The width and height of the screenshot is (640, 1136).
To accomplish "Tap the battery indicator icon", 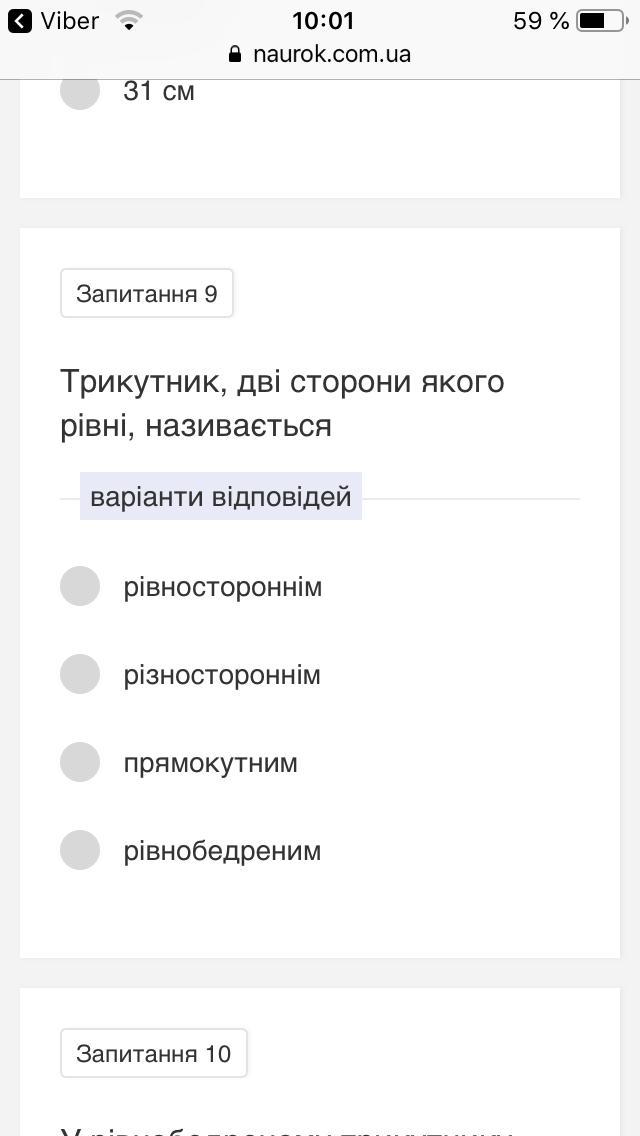I will coord(600,20).
